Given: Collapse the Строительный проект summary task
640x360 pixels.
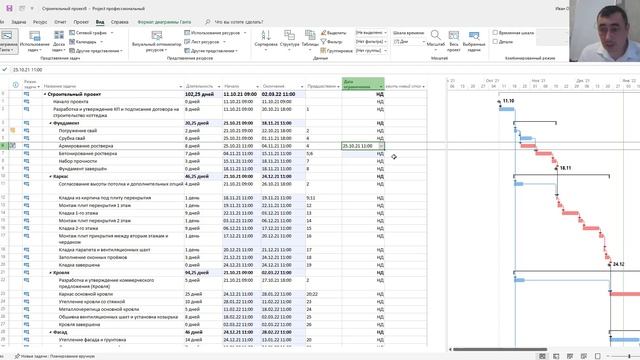Looking at the screenshot, I should click(45, 94).
